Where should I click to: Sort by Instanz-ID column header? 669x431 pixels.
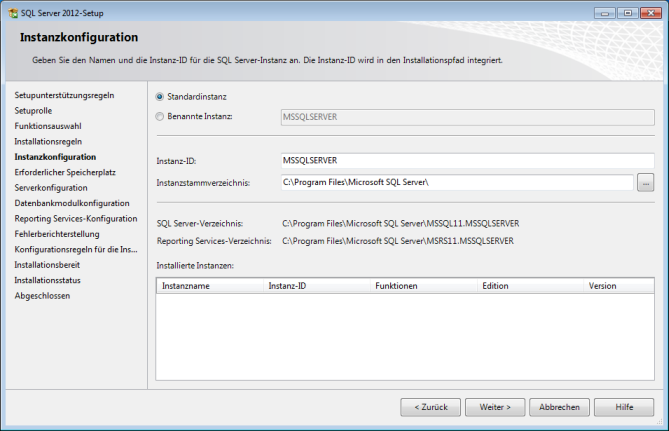(x=316, y=286)
